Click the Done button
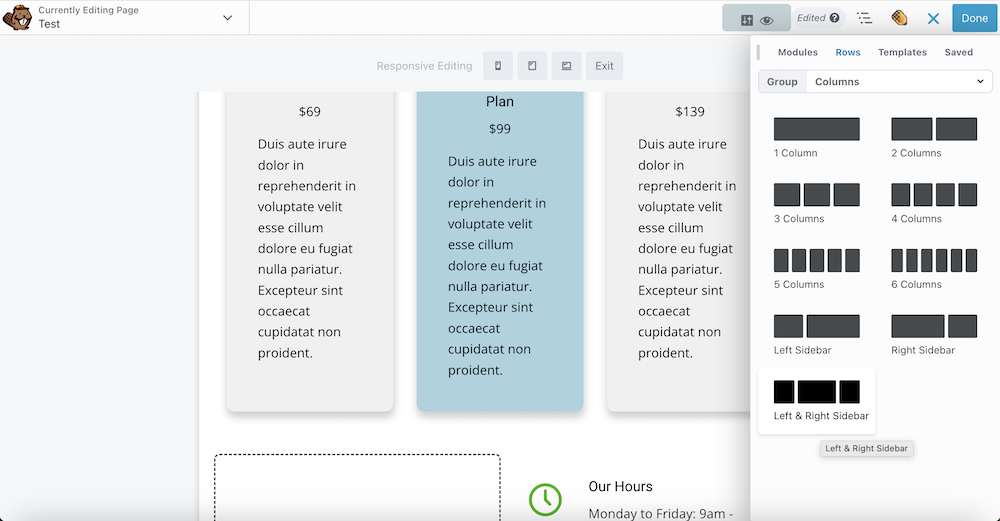 coord(974,18)
